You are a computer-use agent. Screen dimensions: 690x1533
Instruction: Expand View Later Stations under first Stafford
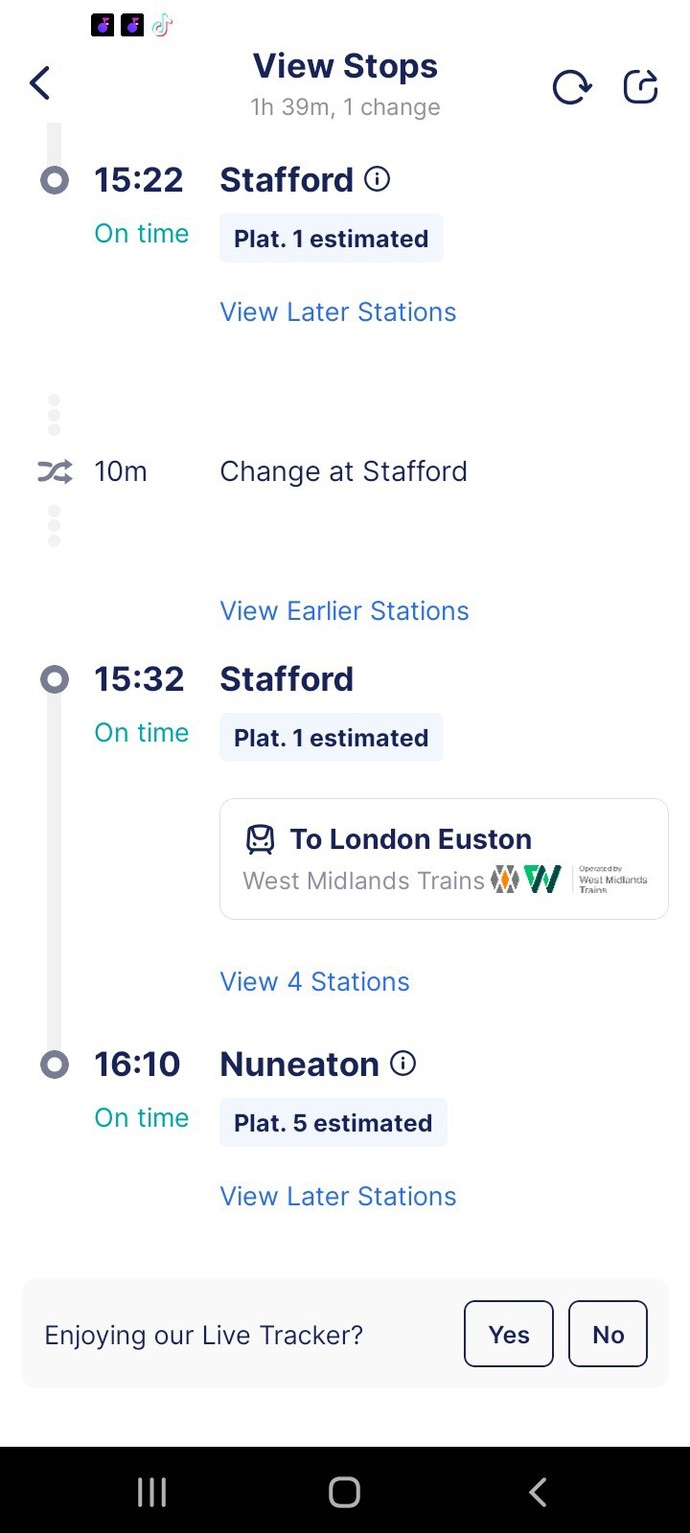[x=338, y=312]
